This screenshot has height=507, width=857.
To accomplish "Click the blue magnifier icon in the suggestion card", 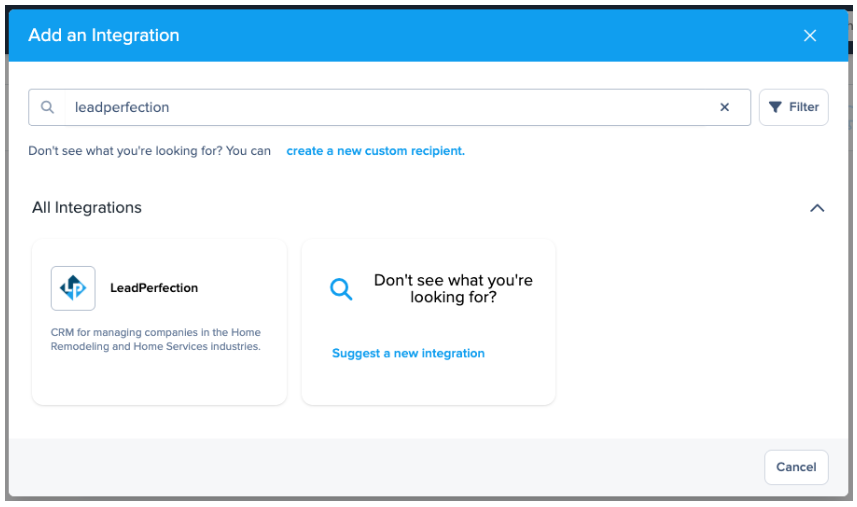I will pos(341,290).
